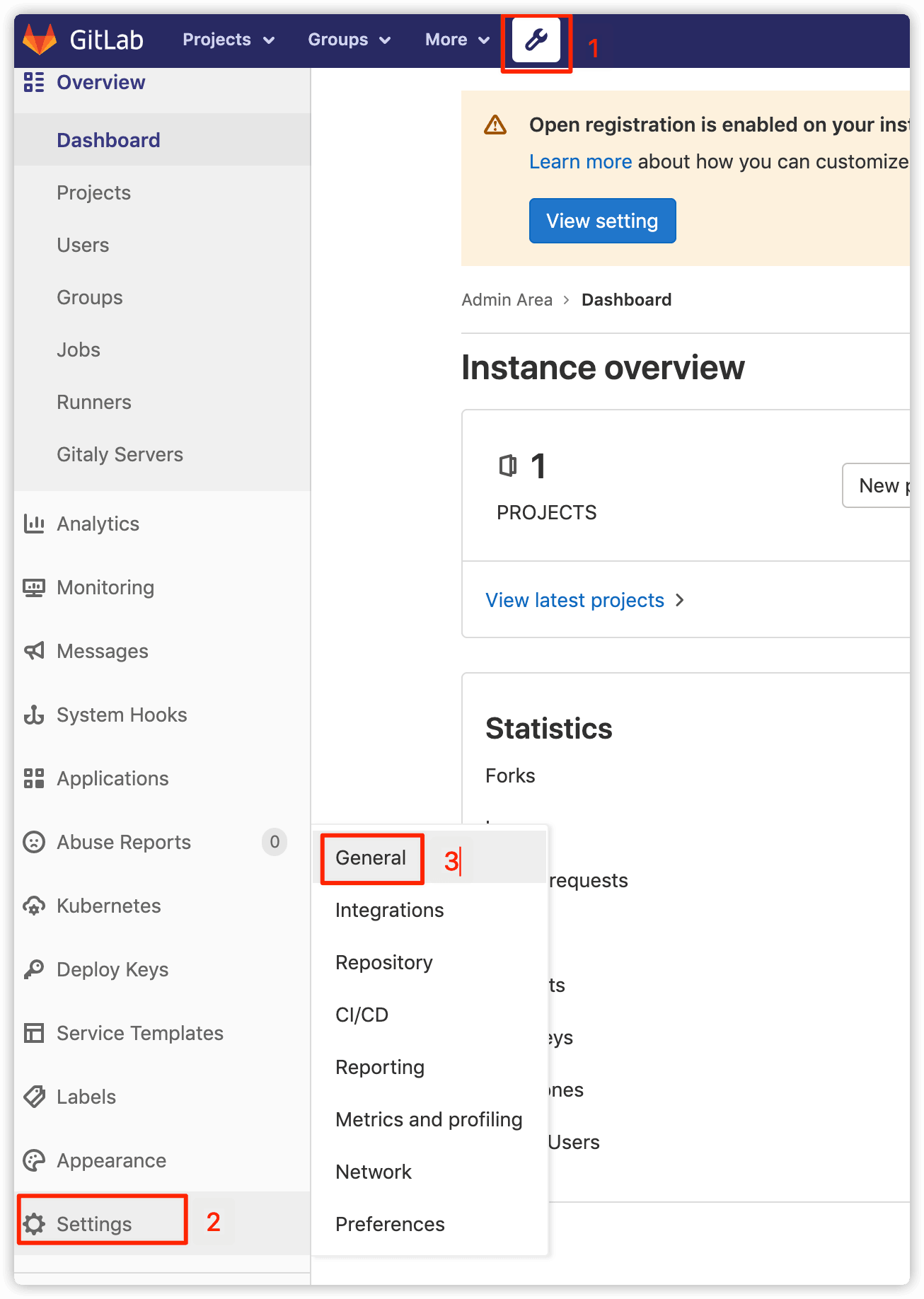Click the Statistics heading
Screen dimensions: 924x1299
coord(549,728)
